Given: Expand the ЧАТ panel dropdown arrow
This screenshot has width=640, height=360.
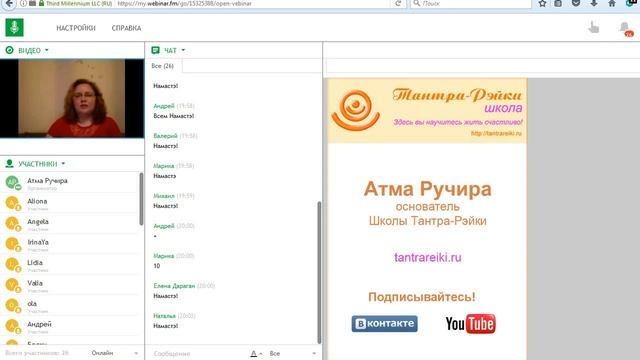Looking at the screenshot, I should coord(183,50).
